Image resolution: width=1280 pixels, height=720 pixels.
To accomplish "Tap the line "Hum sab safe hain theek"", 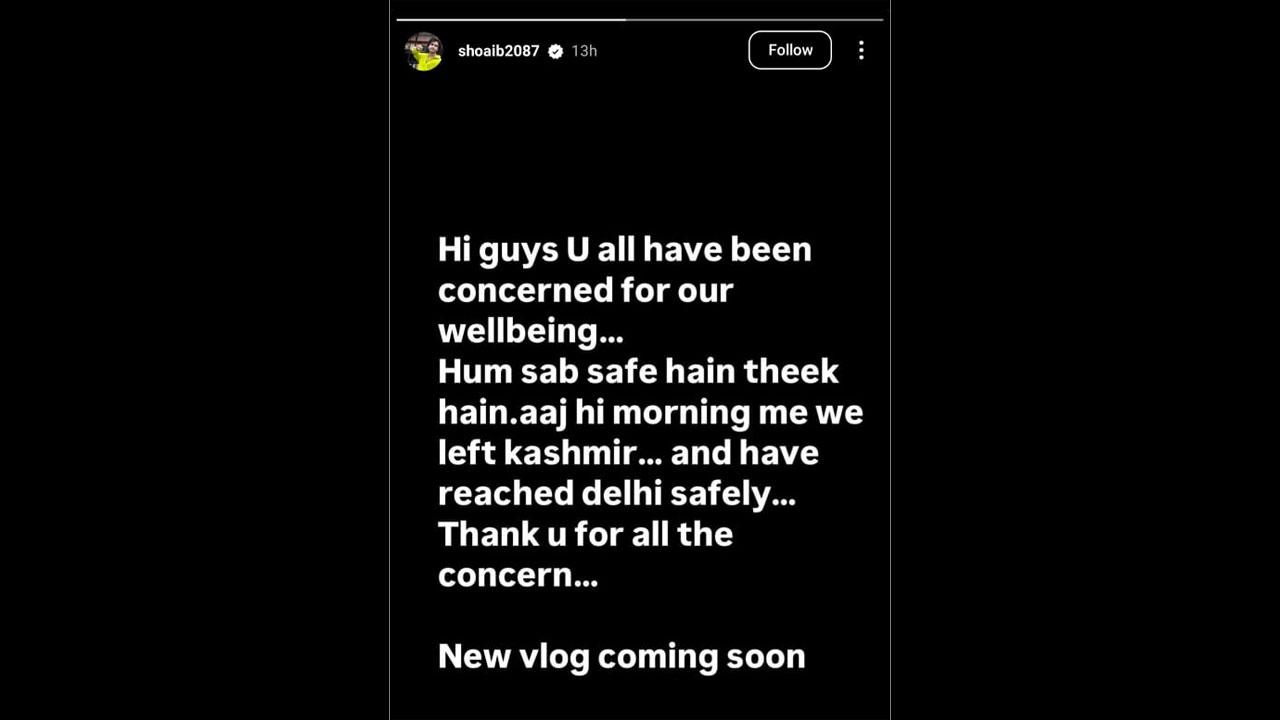I will point(638,371).
